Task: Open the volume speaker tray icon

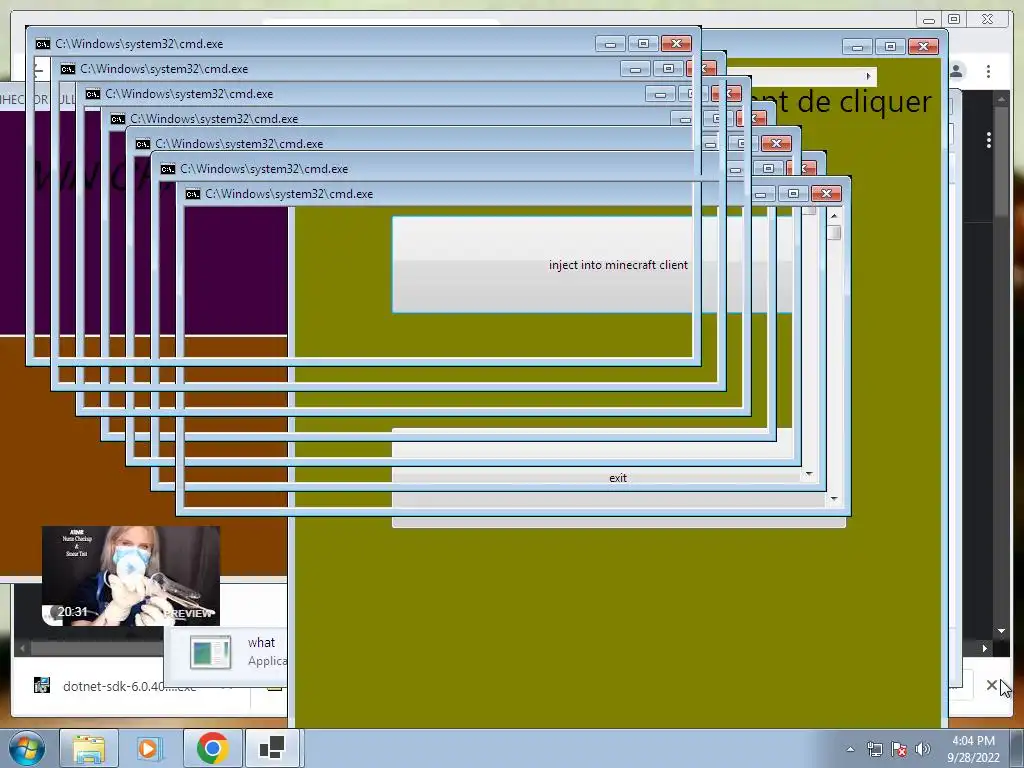Action: click(922, 749)
